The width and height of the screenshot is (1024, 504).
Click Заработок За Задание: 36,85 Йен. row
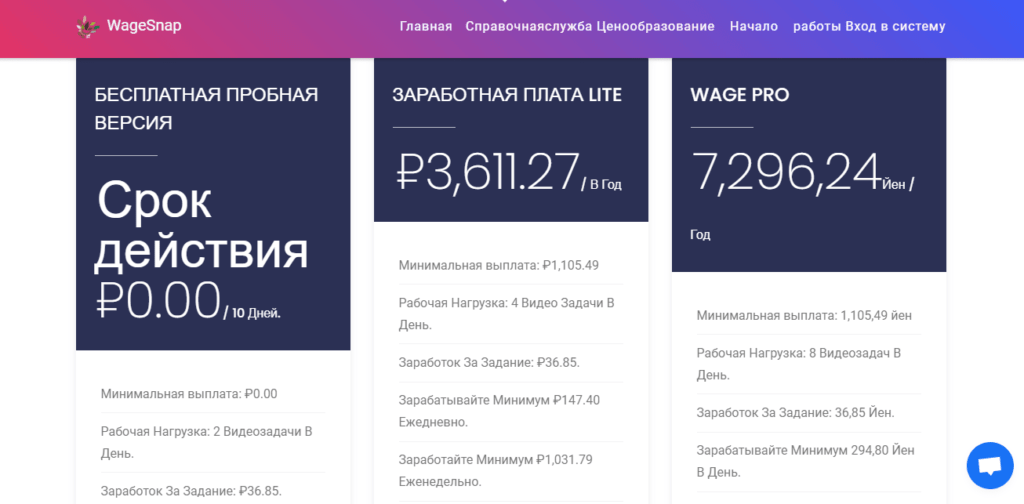[808, 413]
